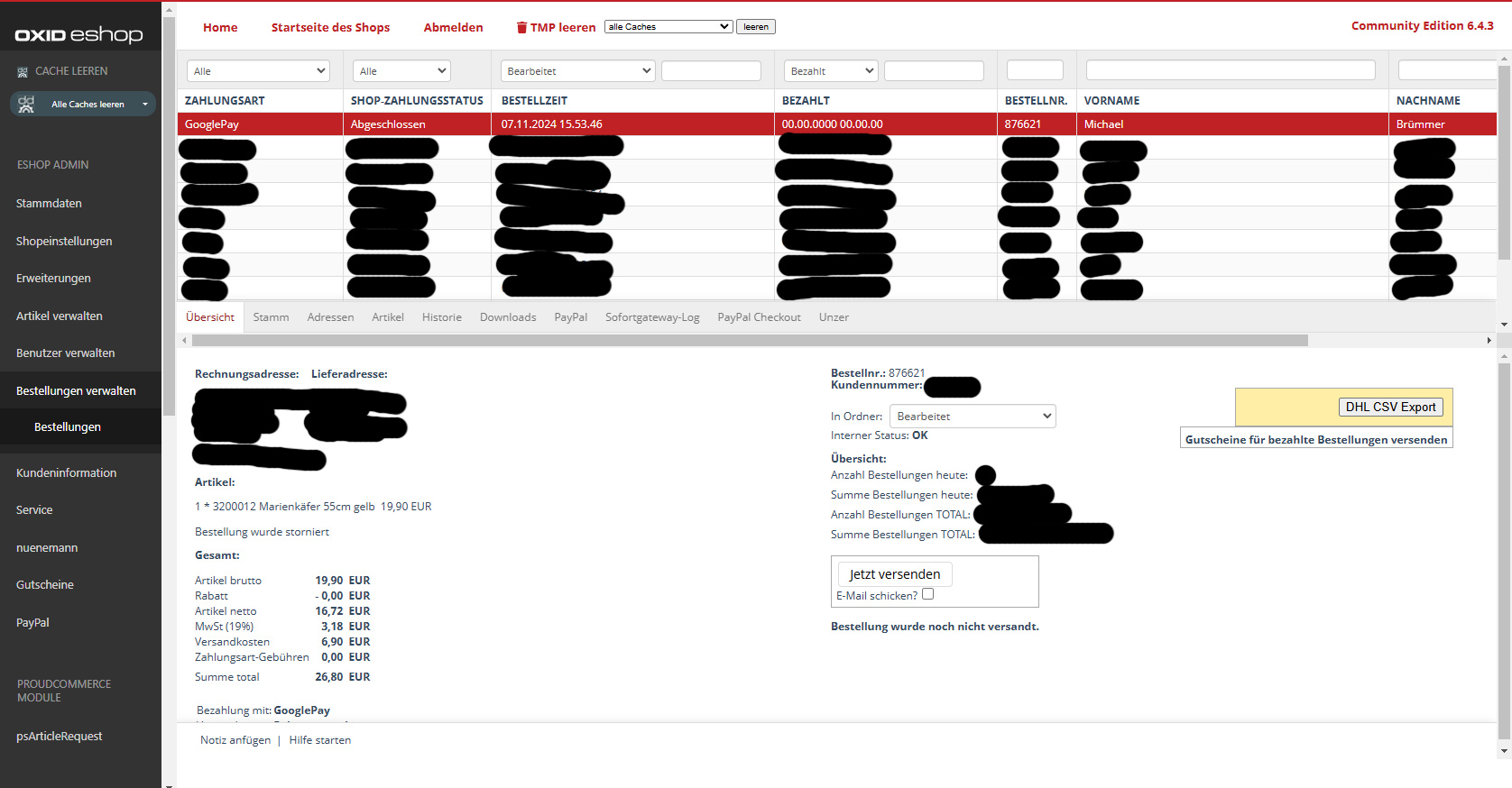Viewport: 1512px width, 788px height.
Task: Click the Vorname filter input field
Action: pyautogui.click(x=1230, y=70)
